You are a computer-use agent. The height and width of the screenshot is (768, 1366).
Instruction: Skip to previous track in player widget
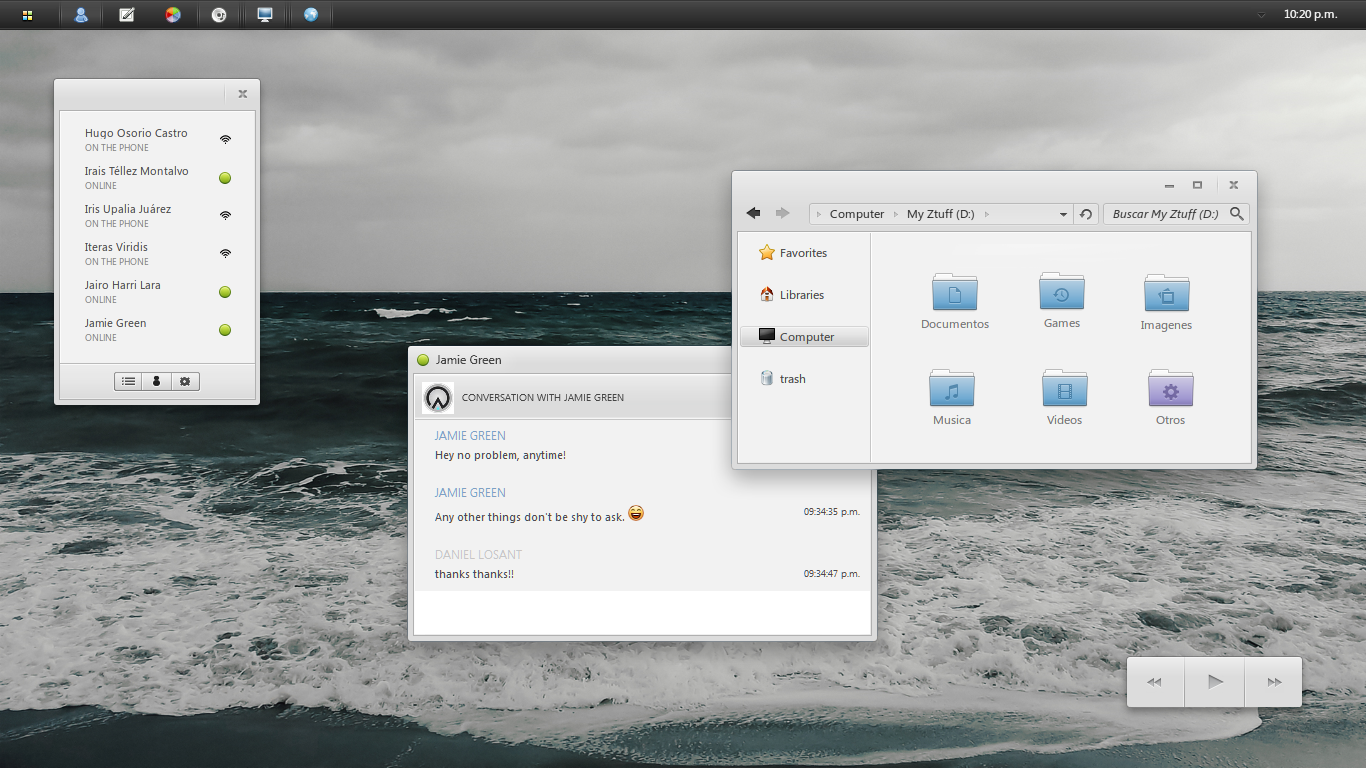point(1155,682)
